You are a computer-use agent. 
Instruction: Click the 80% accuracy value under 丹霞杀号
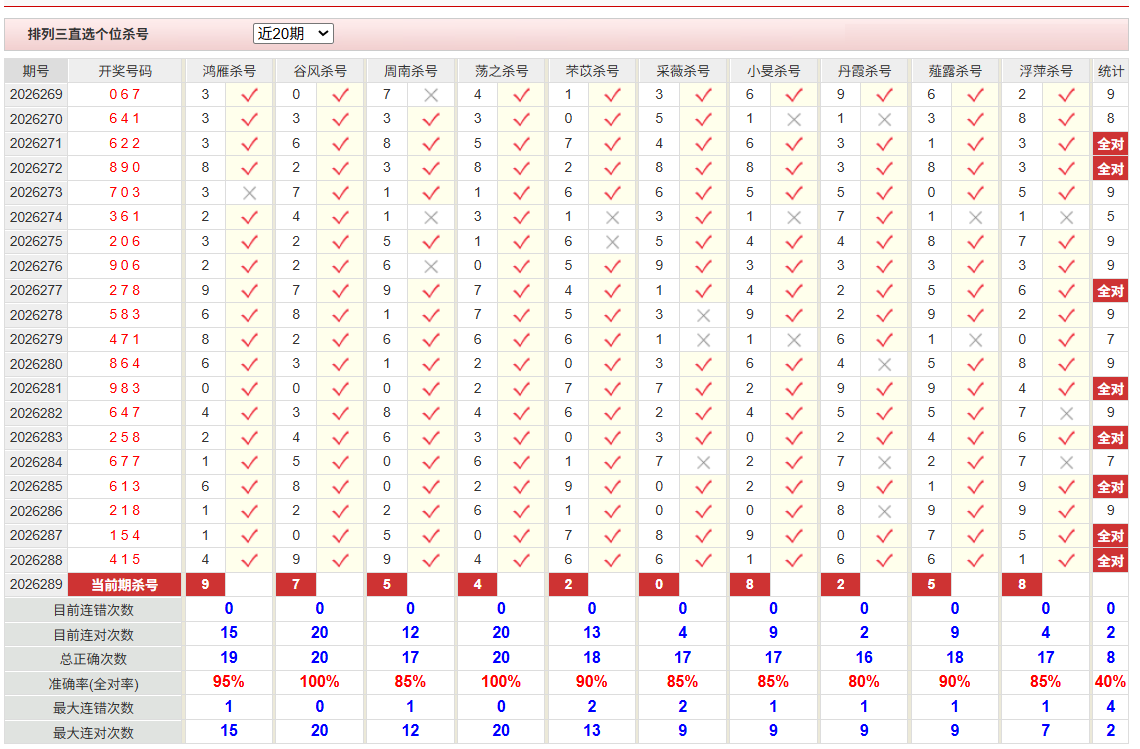[x=864, y=682]
